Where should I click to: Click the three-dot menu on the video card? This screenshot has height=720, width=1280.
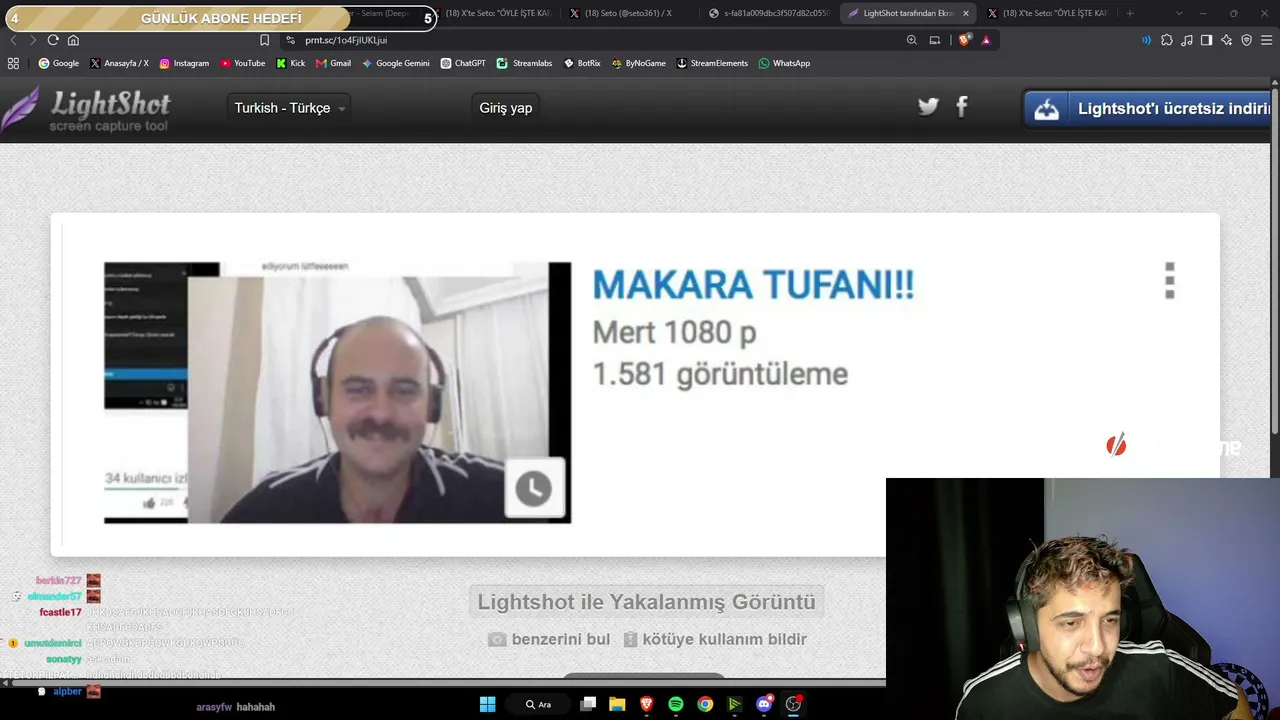[x=1170, y=281]
